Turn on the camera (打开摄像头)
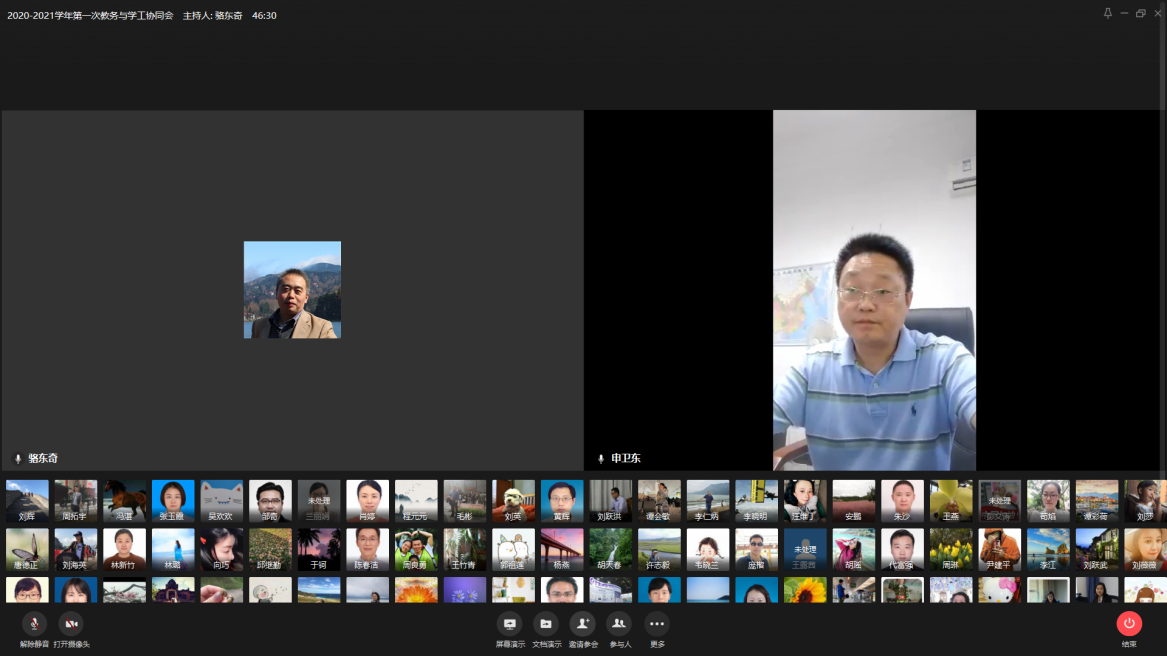Viewport: 1167px width, 656px height. pos(71,624)
